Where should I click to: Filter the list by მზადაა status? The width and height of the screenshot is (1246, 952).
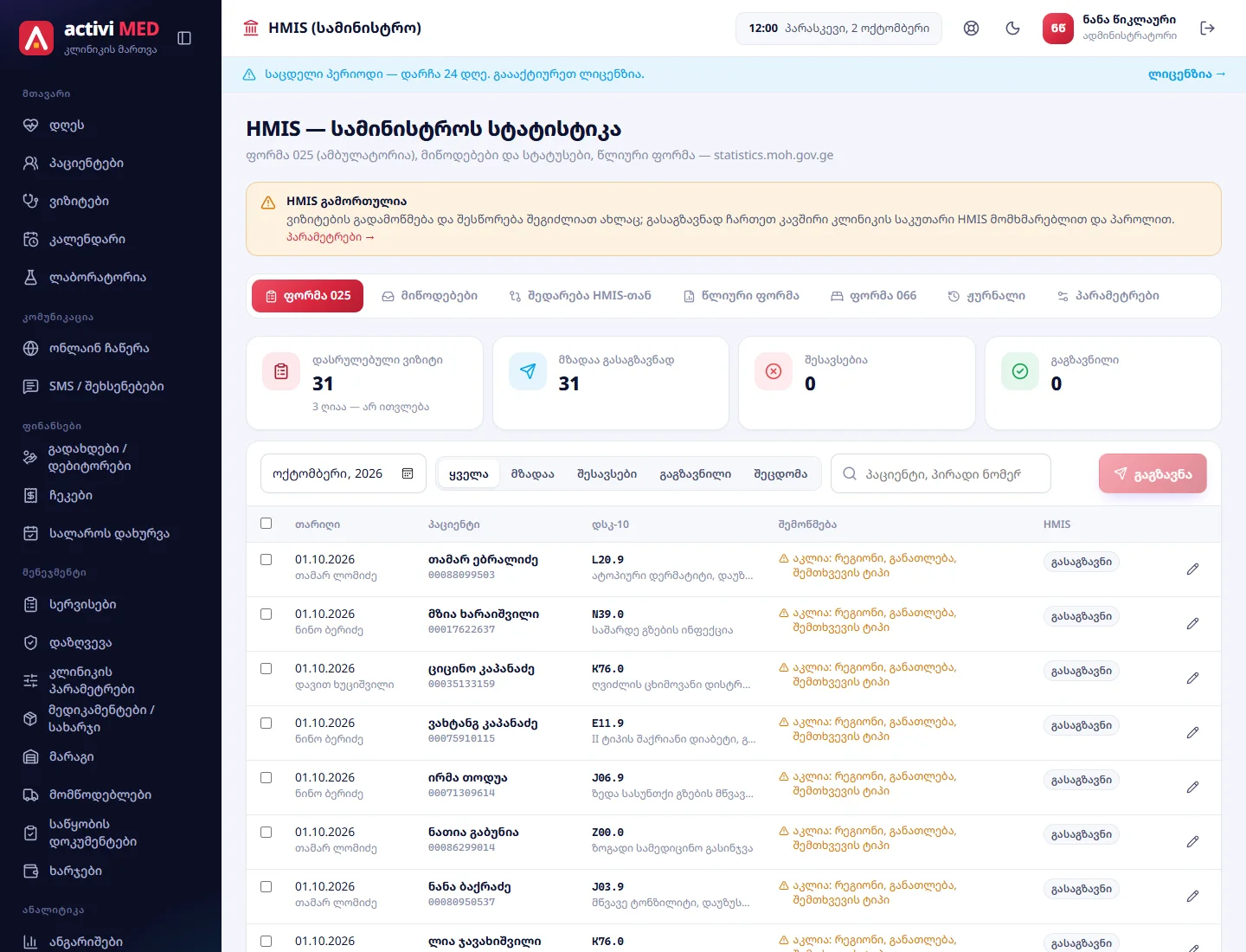tap(532, 474)
